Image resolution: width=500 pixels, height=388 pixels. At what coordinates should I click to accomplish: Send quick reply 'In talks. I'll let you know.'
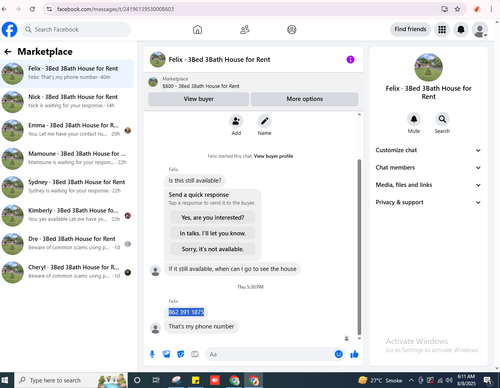pos(213,233)
